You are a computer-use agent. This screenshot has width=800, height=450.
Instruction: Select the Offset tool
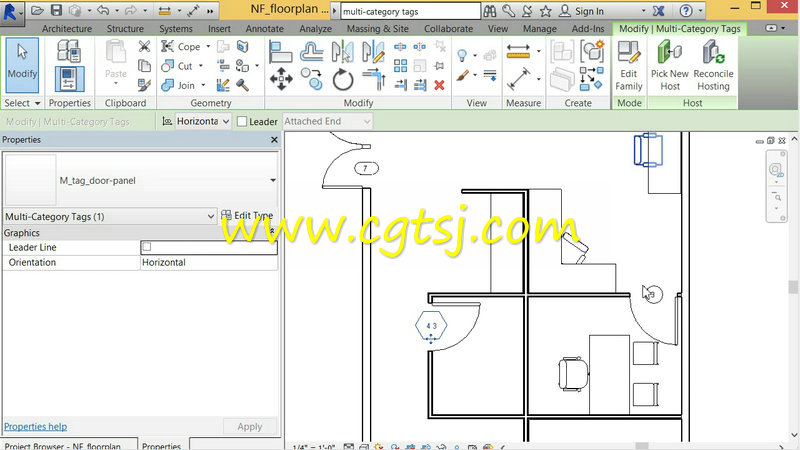(x=312, y=52)
